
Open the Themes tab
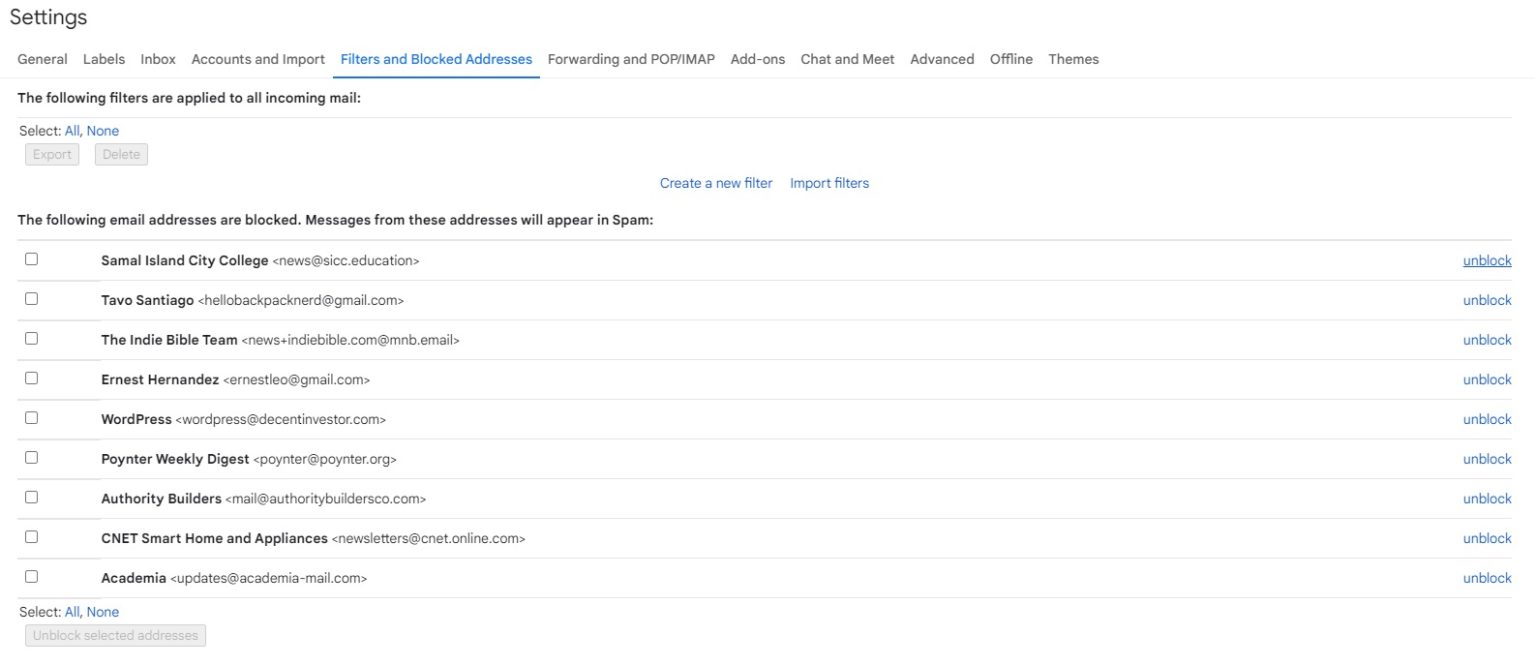1073,59
